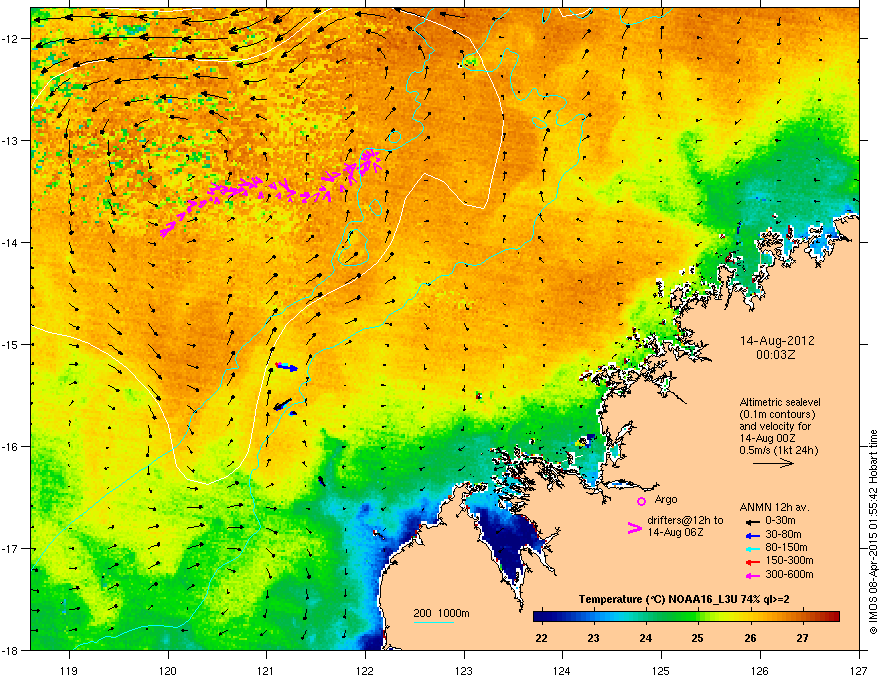Screen dimensions: 880x680
Task: Click the dark red end of temperature colorbar
Action: 833,617
